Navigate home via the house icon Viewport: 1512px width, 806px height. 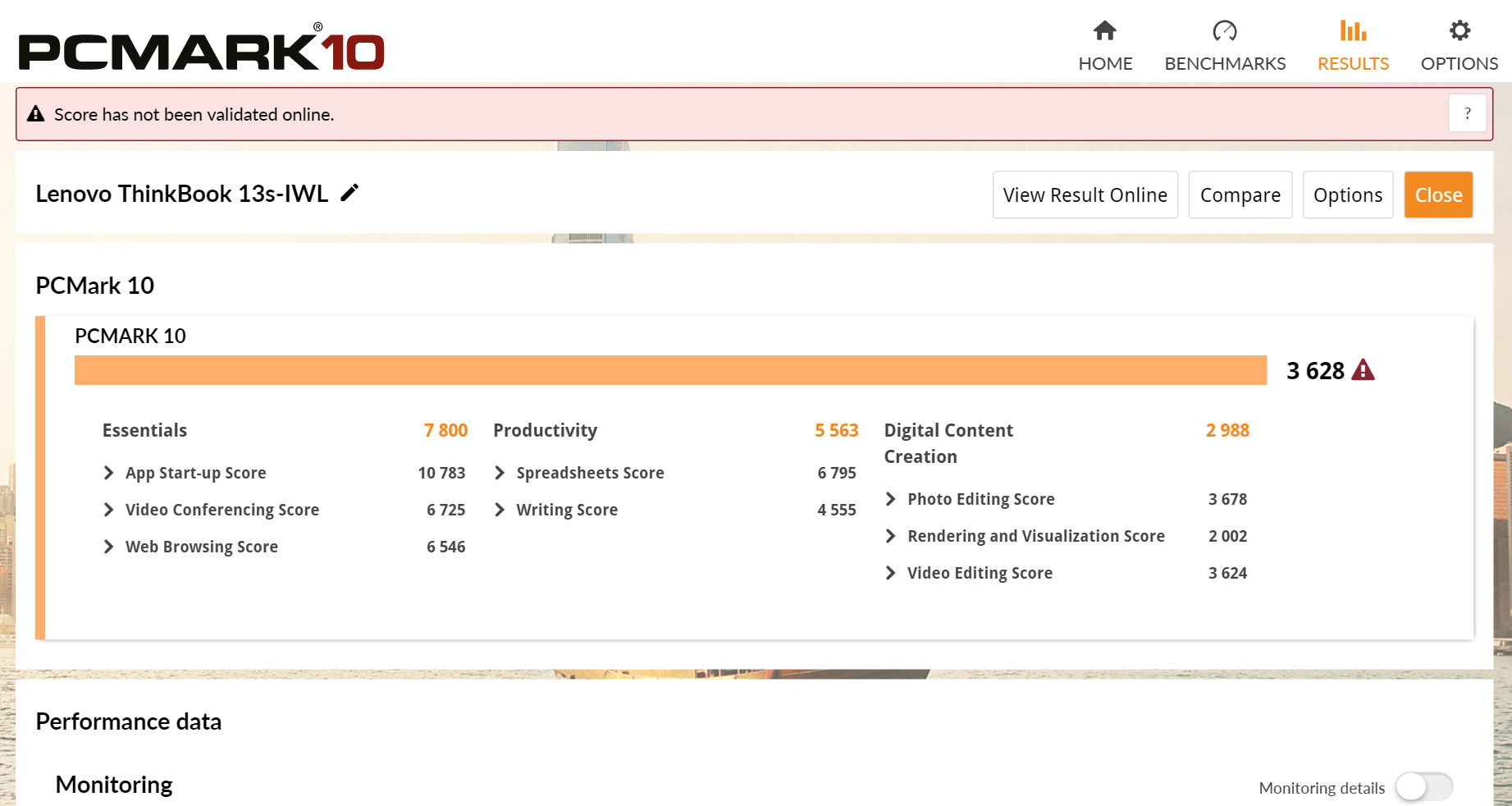click(1105, 31)
